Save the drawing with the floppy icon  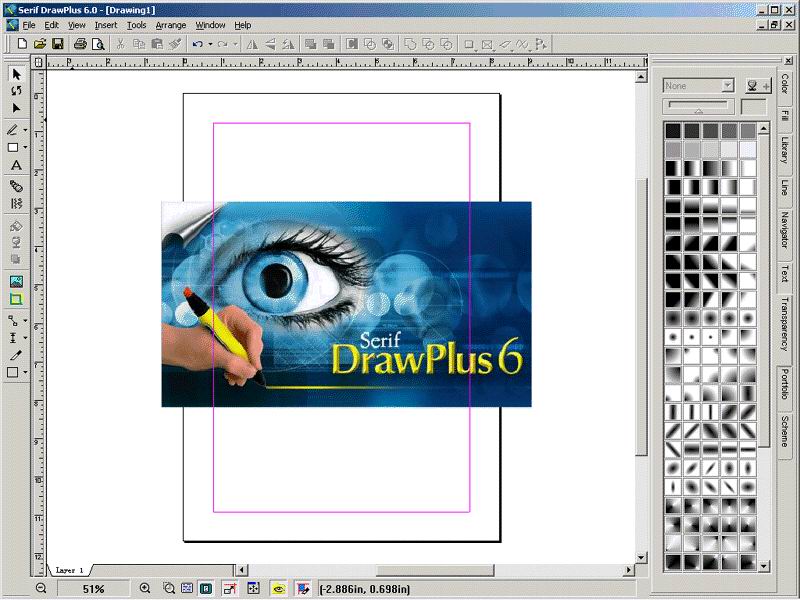57,44
